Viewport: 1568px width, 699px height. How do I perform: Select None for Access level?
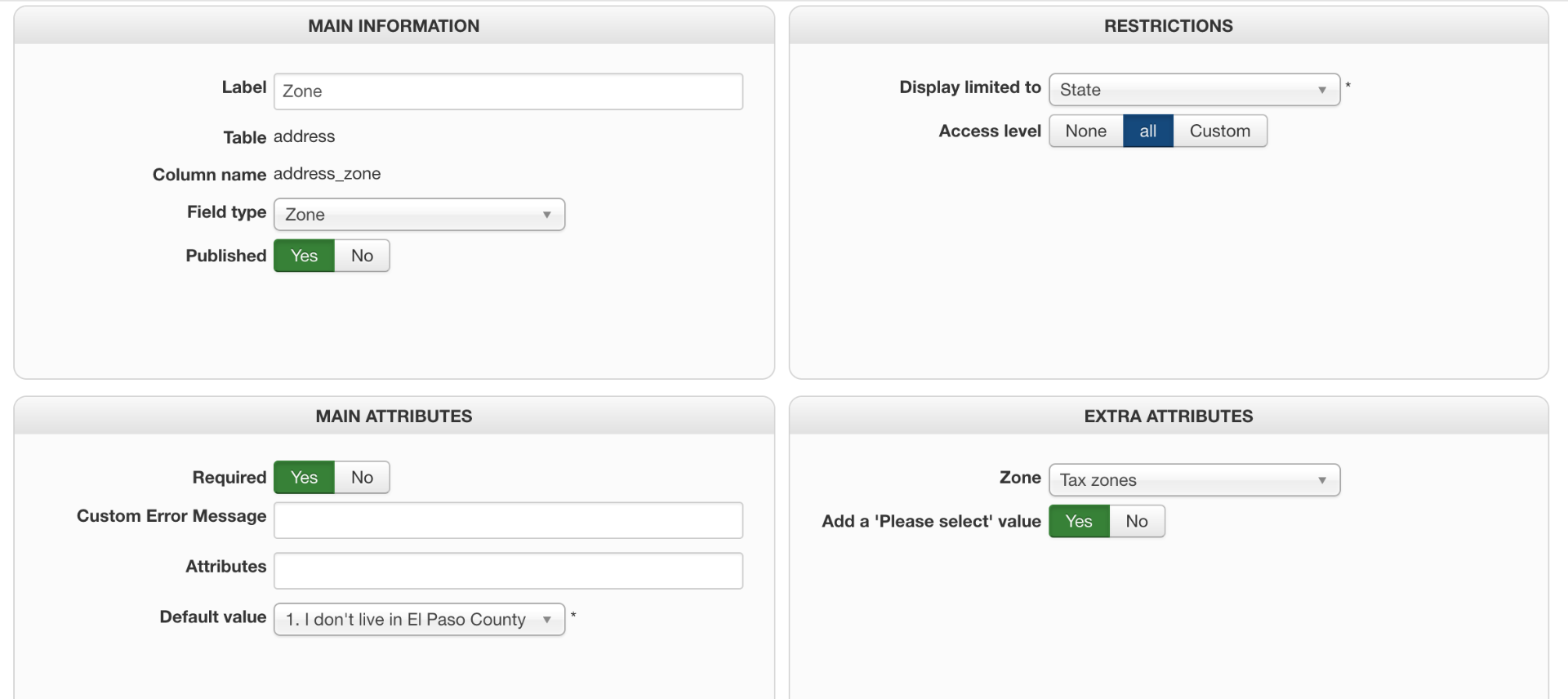pyautogui.click(x=1085, y=131)
